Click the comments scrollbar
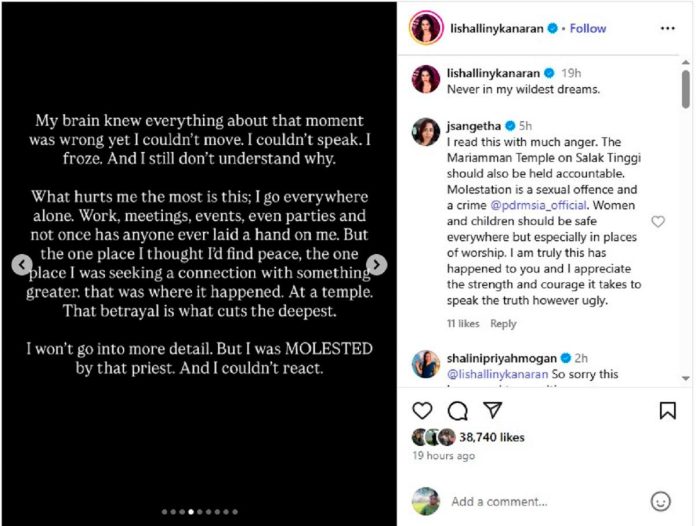The width and height of the screenshot is (696, 526). click(685, 90)
